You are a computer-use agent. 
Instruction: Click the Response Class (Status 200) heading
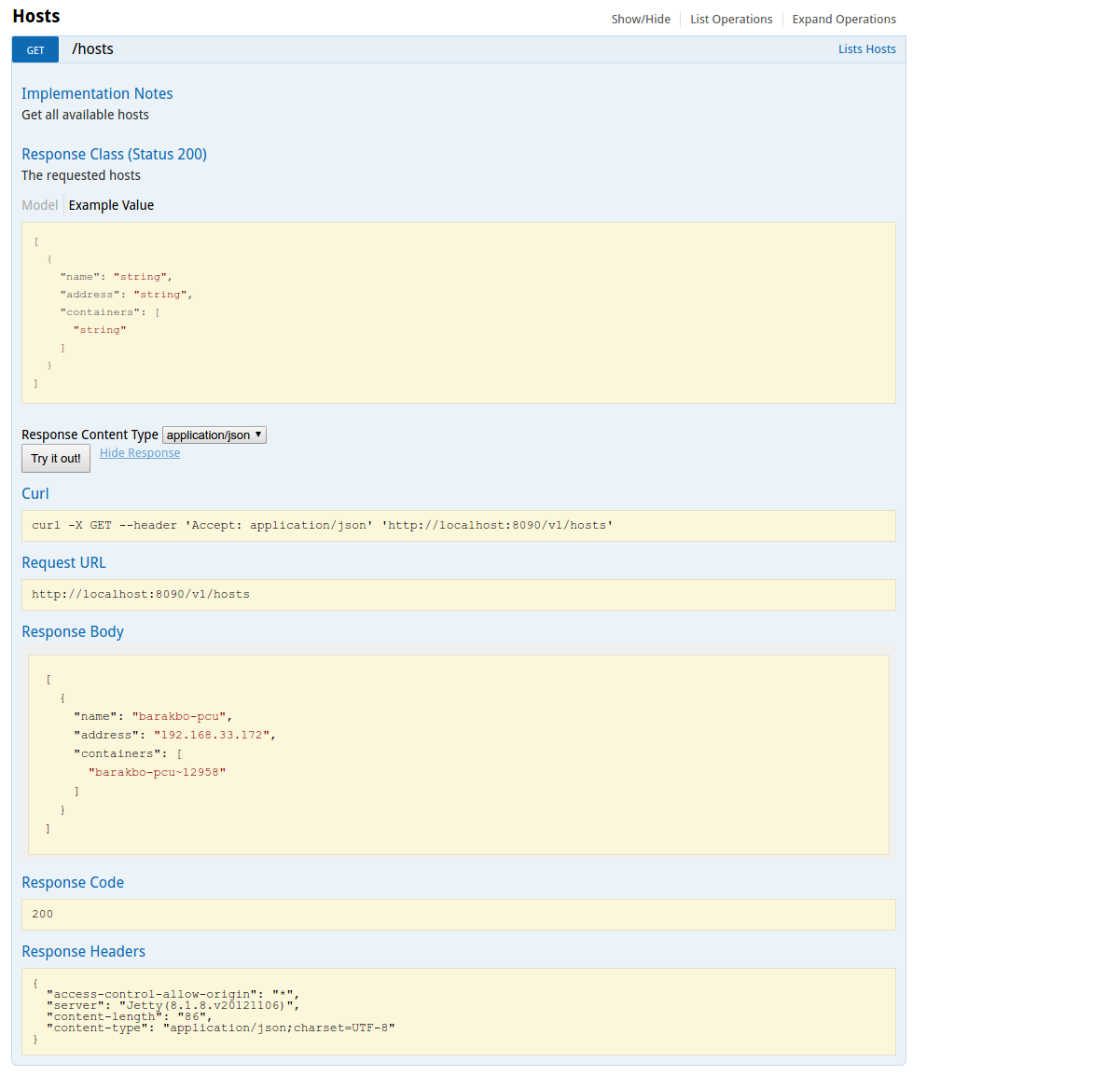114,154
